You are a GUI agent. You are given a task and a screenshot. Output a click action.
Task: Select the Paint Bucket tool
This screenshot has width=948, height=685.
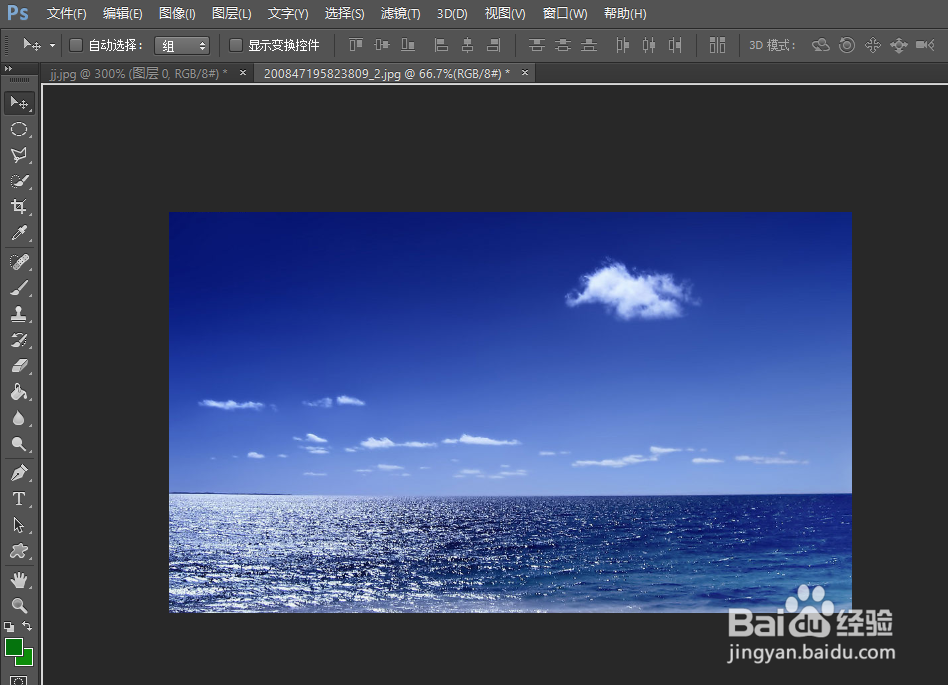pyautogui.click(x=19, y=392)
